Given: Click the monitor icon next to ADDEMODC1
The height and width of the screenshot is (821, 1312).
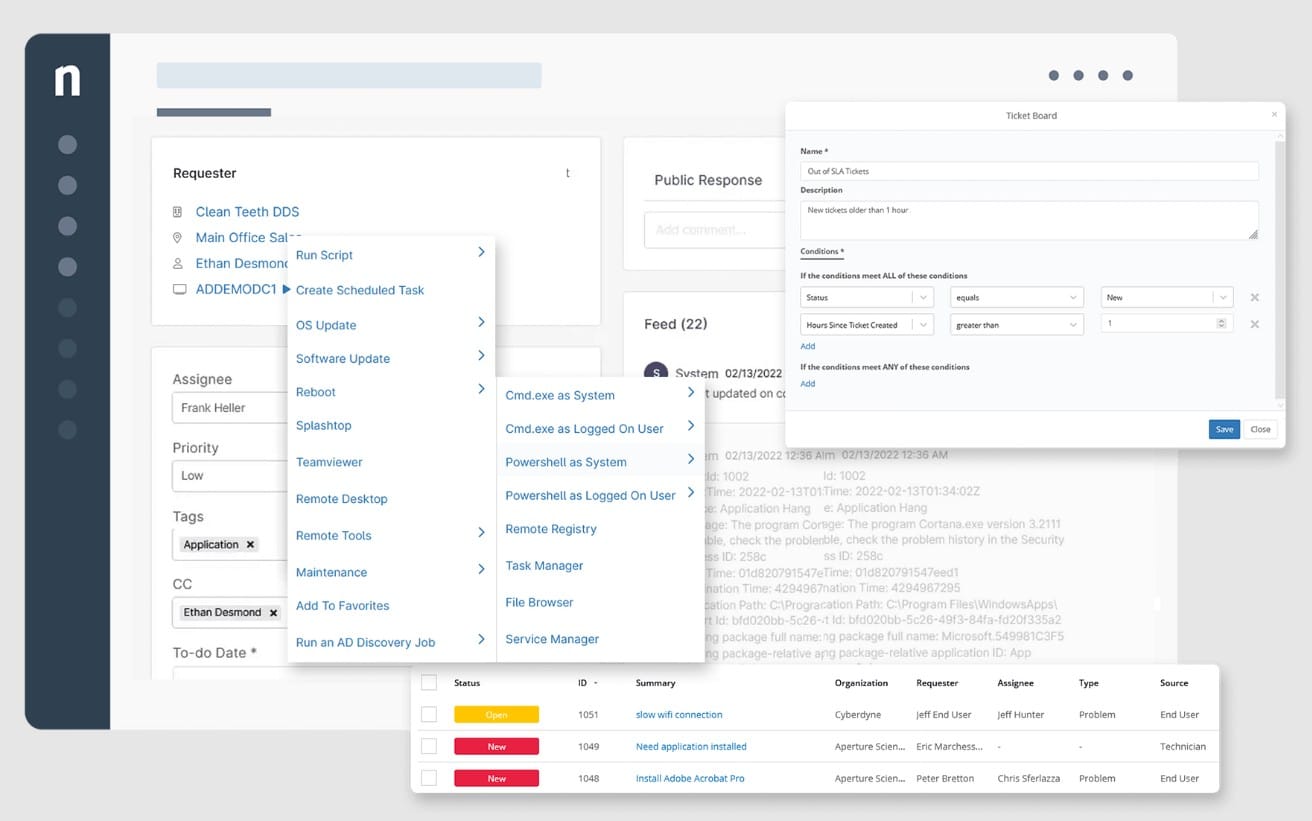Looking at the screenshot, I should tap(179, 289).
